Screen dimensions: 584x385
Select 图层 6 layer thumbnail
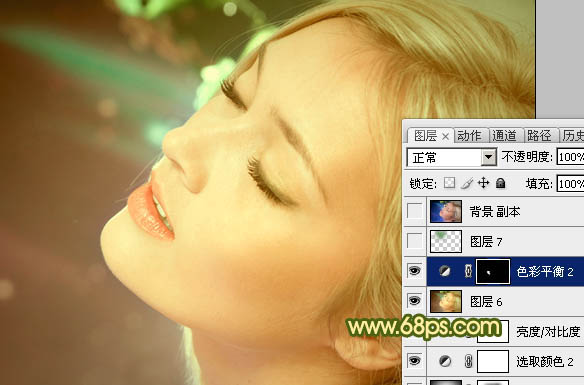(446, 301)
